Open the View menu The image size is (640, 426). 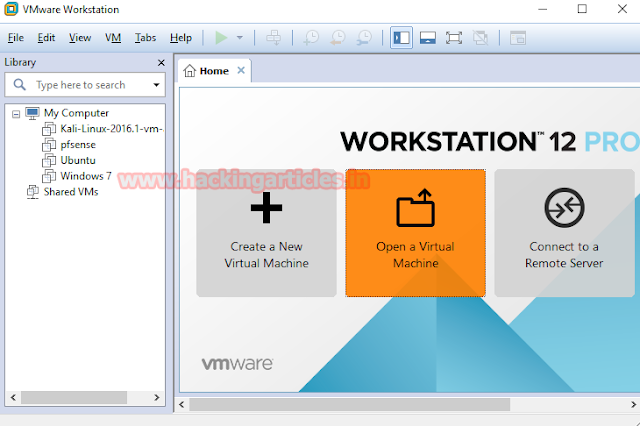(x=80, y=38)
